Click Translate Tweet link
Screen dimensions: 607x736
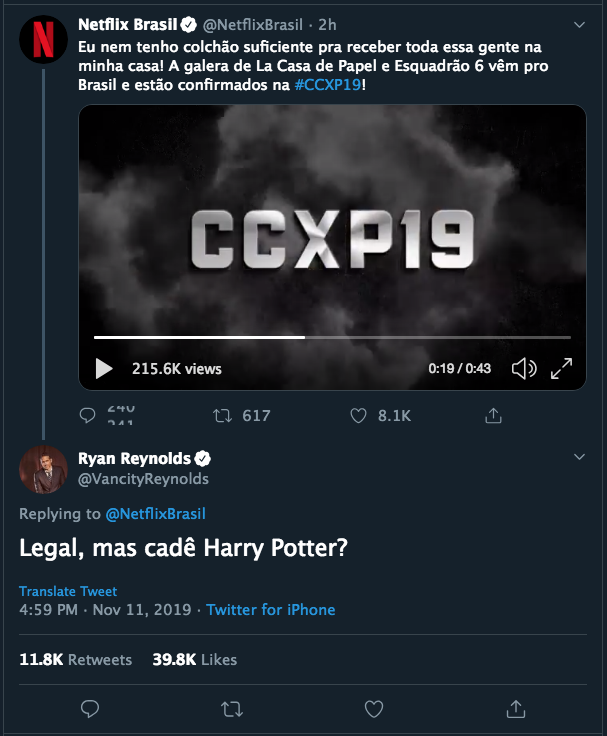[68, 591]
